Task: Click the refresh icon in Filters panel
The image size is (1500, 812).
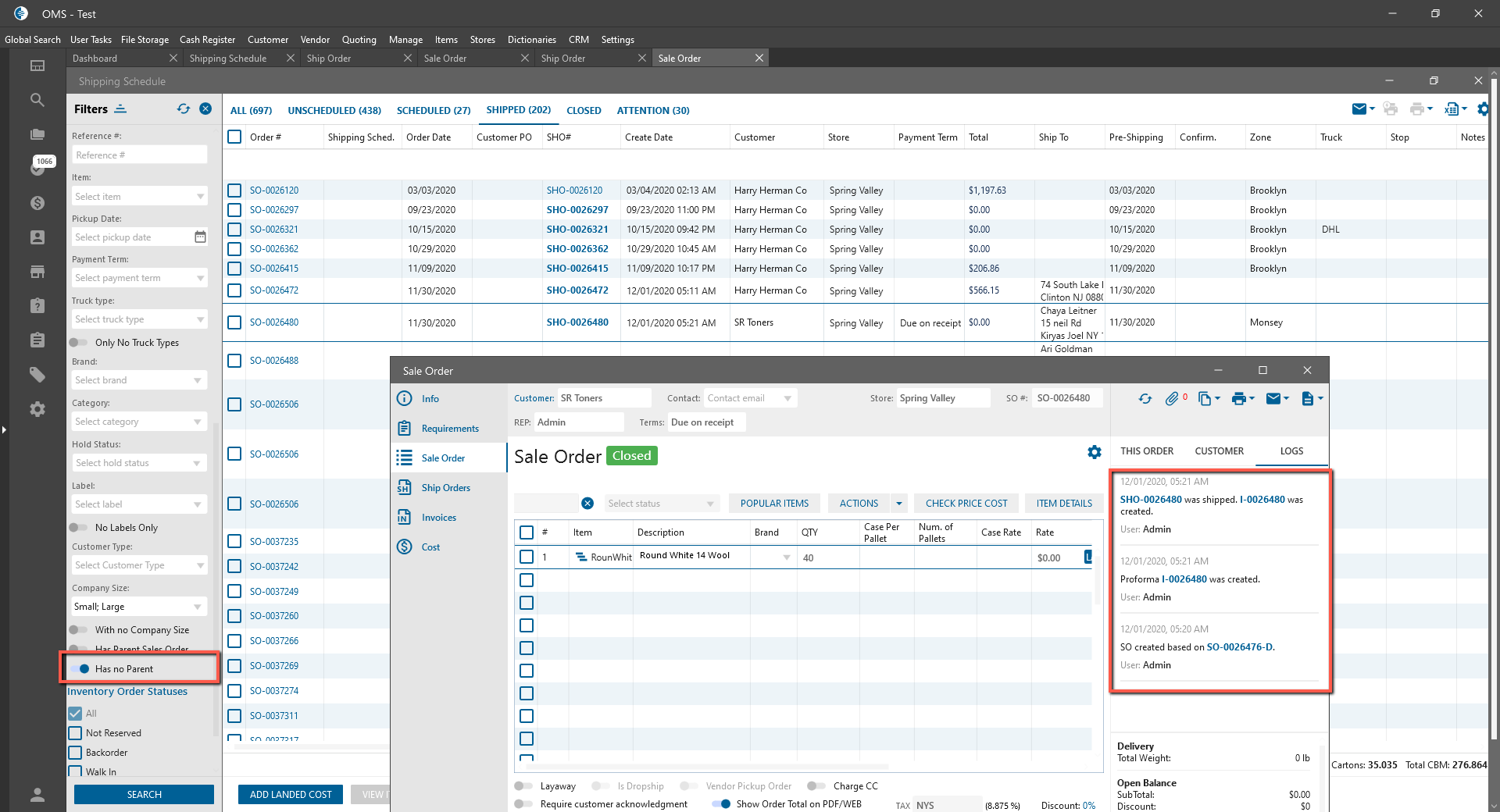Action: pyautogui.click(x=184, y=109)
